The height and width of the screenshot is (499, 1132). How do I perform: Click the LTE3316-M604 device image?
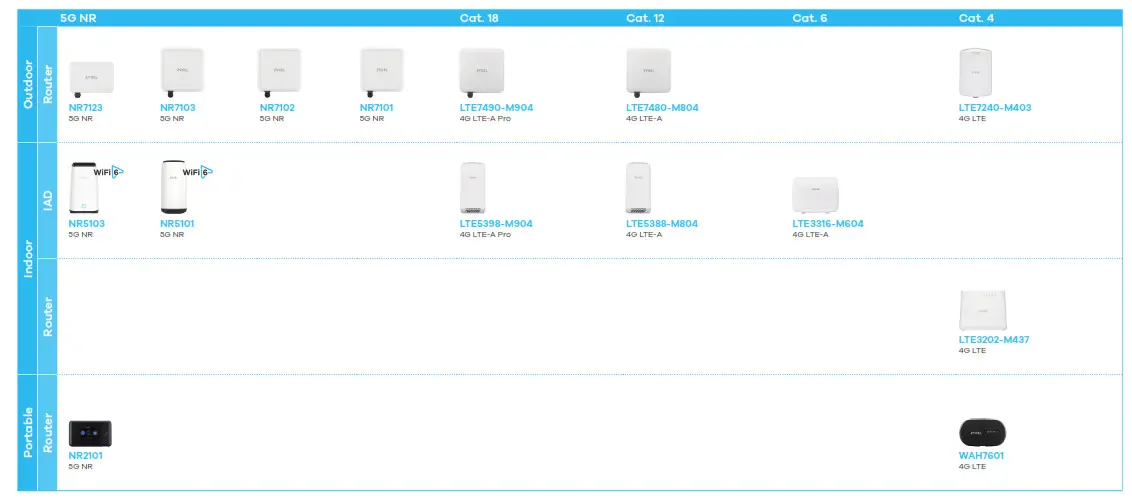[815, 195]
